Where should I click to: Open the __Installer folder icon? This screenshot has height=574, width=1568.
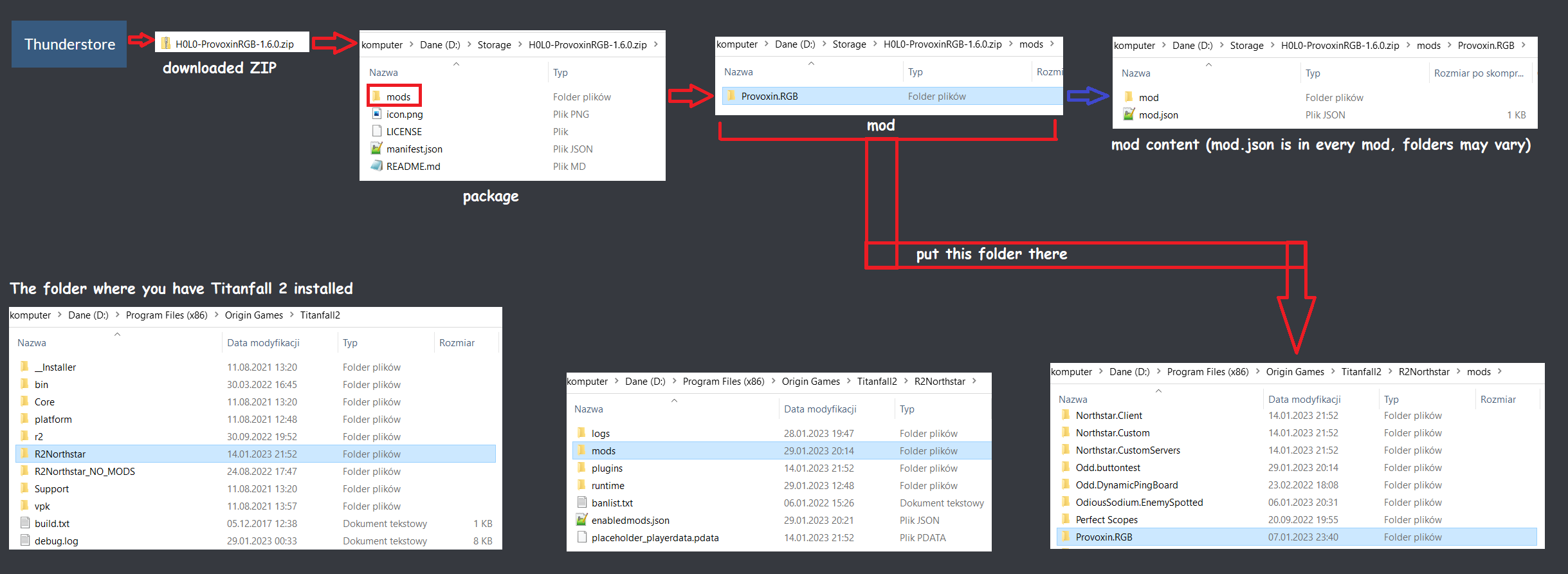pyautogui.click(x=24, y=366)
